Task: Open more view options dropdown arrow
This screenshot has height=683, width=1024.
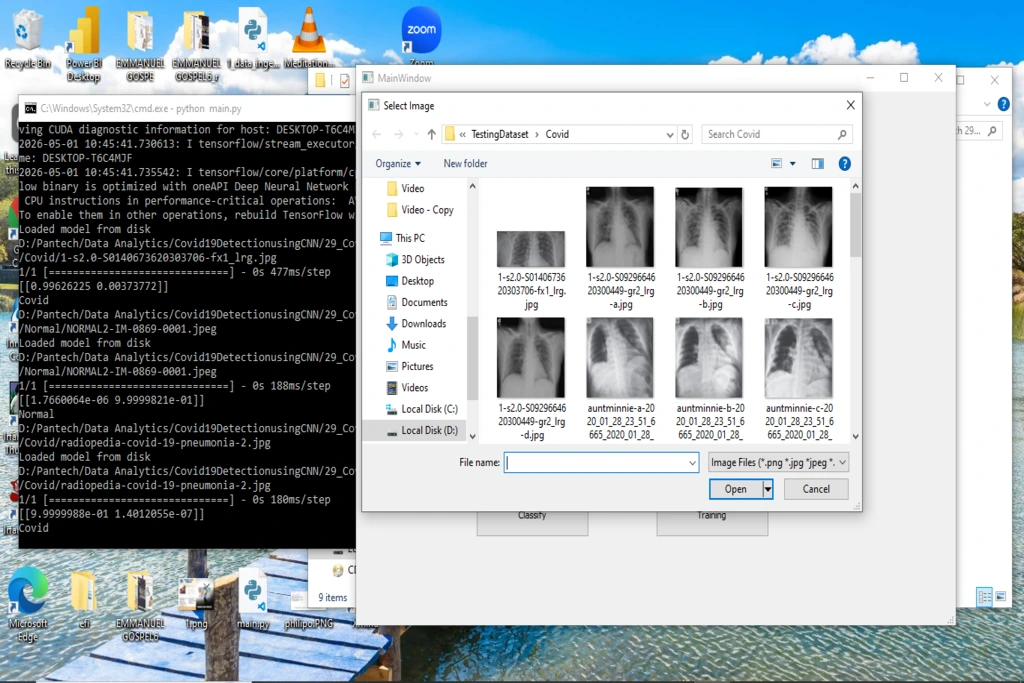Action: tap(793, 164)
